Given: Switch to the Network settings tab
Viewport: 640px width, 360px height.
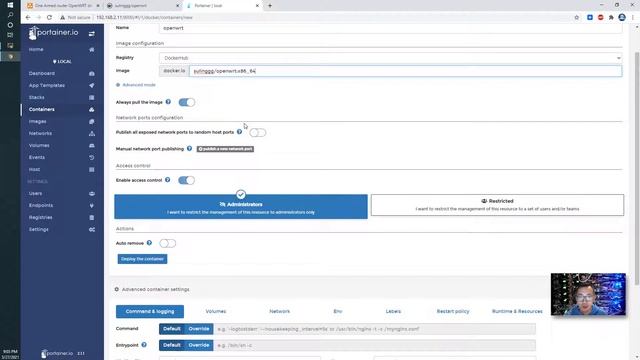Looking at the screenshot, I should [280, 311].
